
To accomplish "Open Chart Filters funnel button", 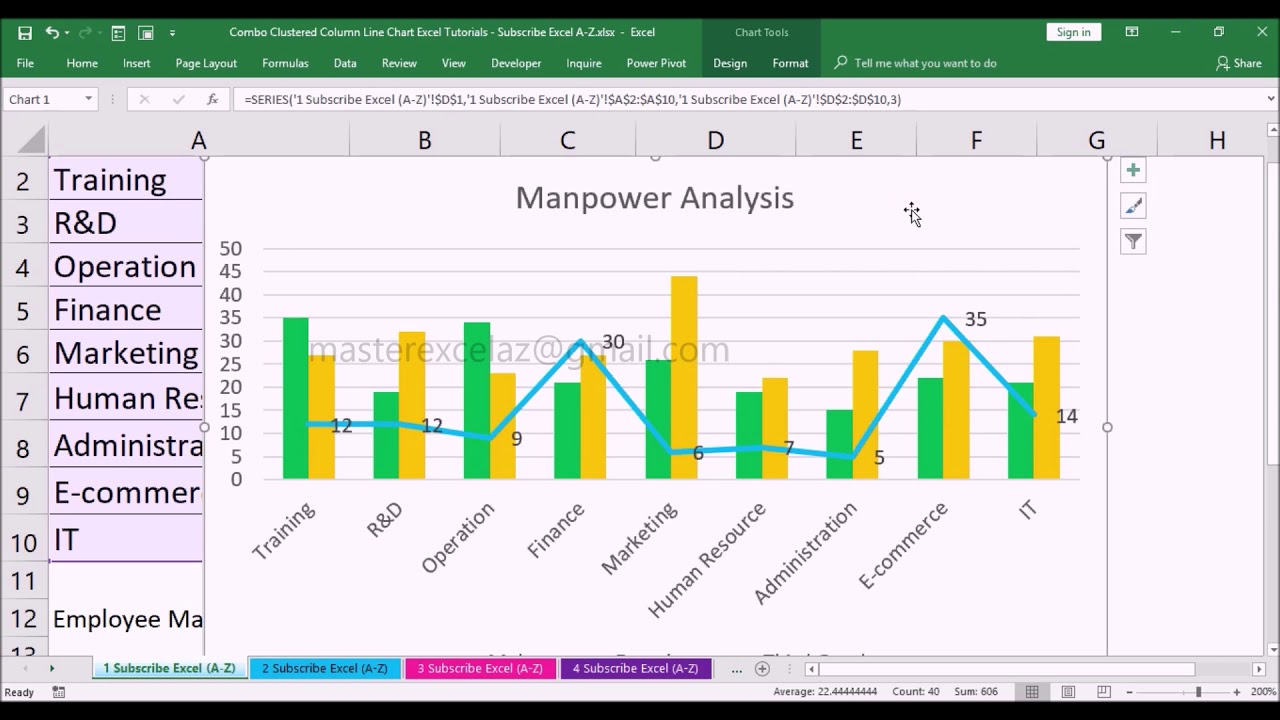I will (x=1133, y=241).
